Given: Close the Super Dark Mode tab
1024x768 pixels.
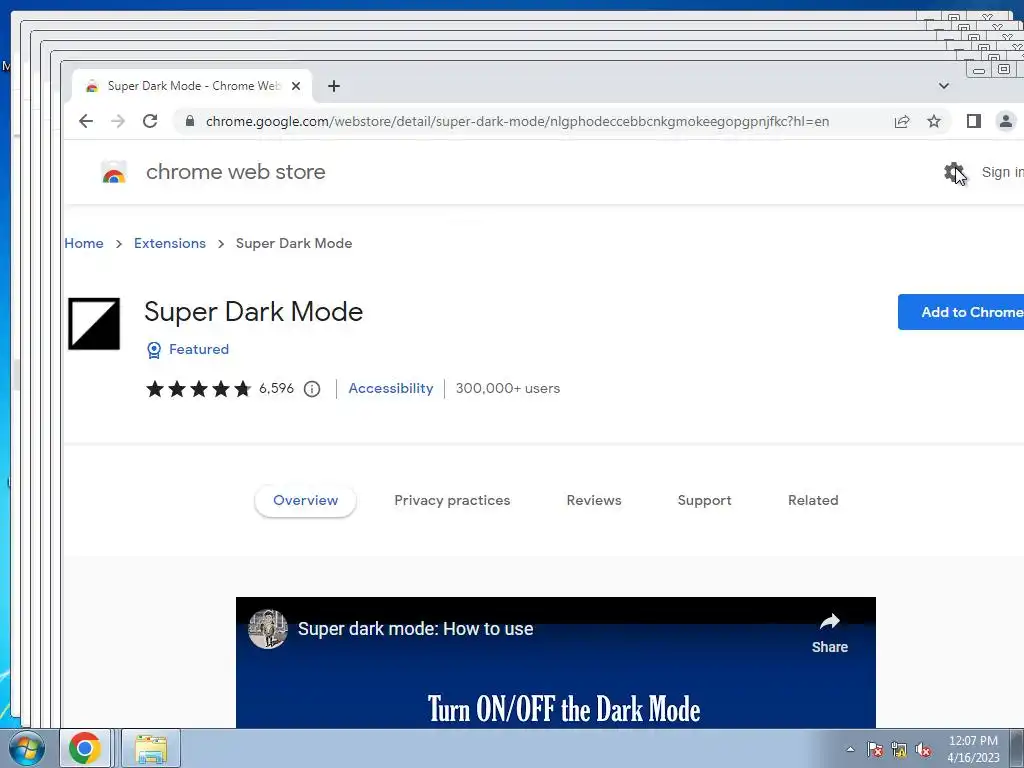Looking at the screenshot, I should coord(296,86).
